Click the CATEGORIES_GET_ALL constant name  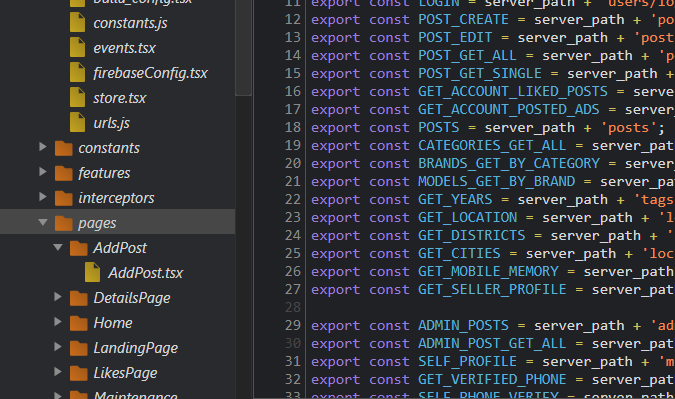[x=492, y=146]
